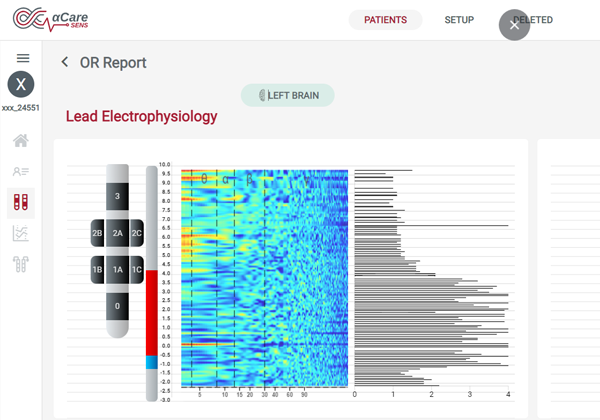Image resolution: width=600 pixels, height=420 pixels.
Task: Go to Home via sidebar icon
Action: pyautogui.click(x=21, y=141)
